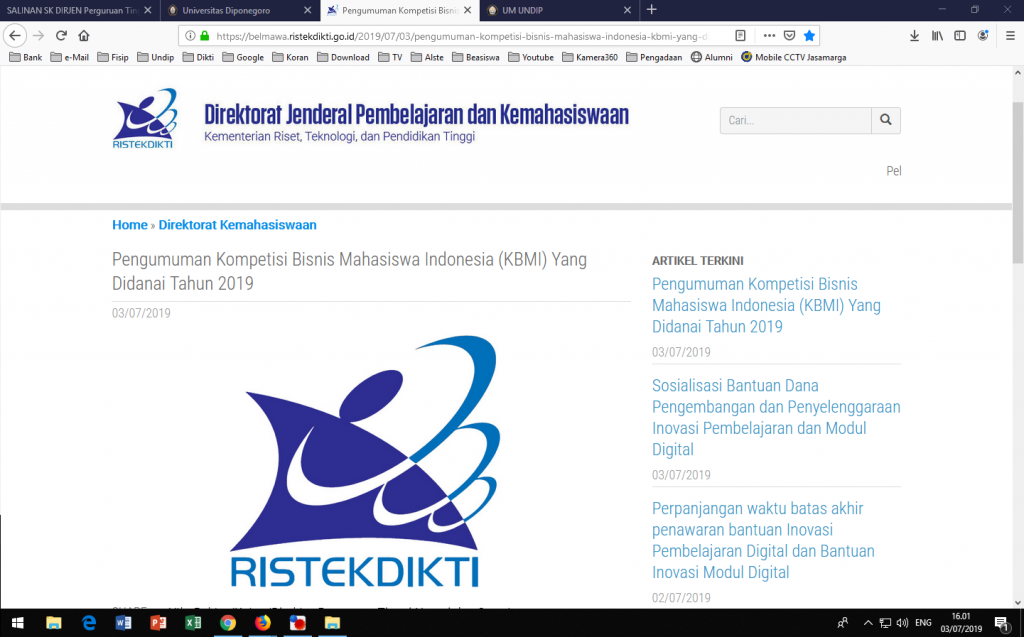This screenshot has height=637, width=1024.
Task: Toggle reader view icon in address bar
Action: point(740,36)
